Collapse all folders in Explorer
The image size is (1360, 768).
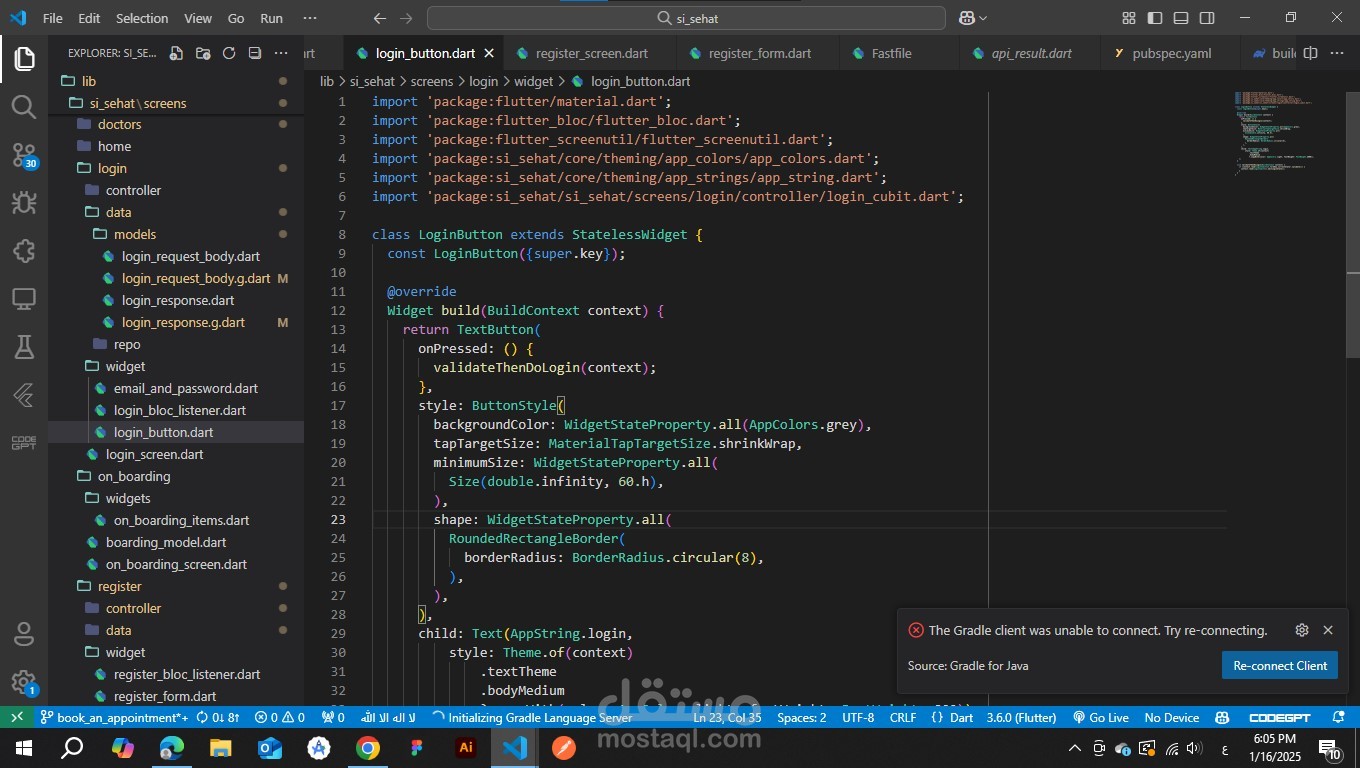255,53
